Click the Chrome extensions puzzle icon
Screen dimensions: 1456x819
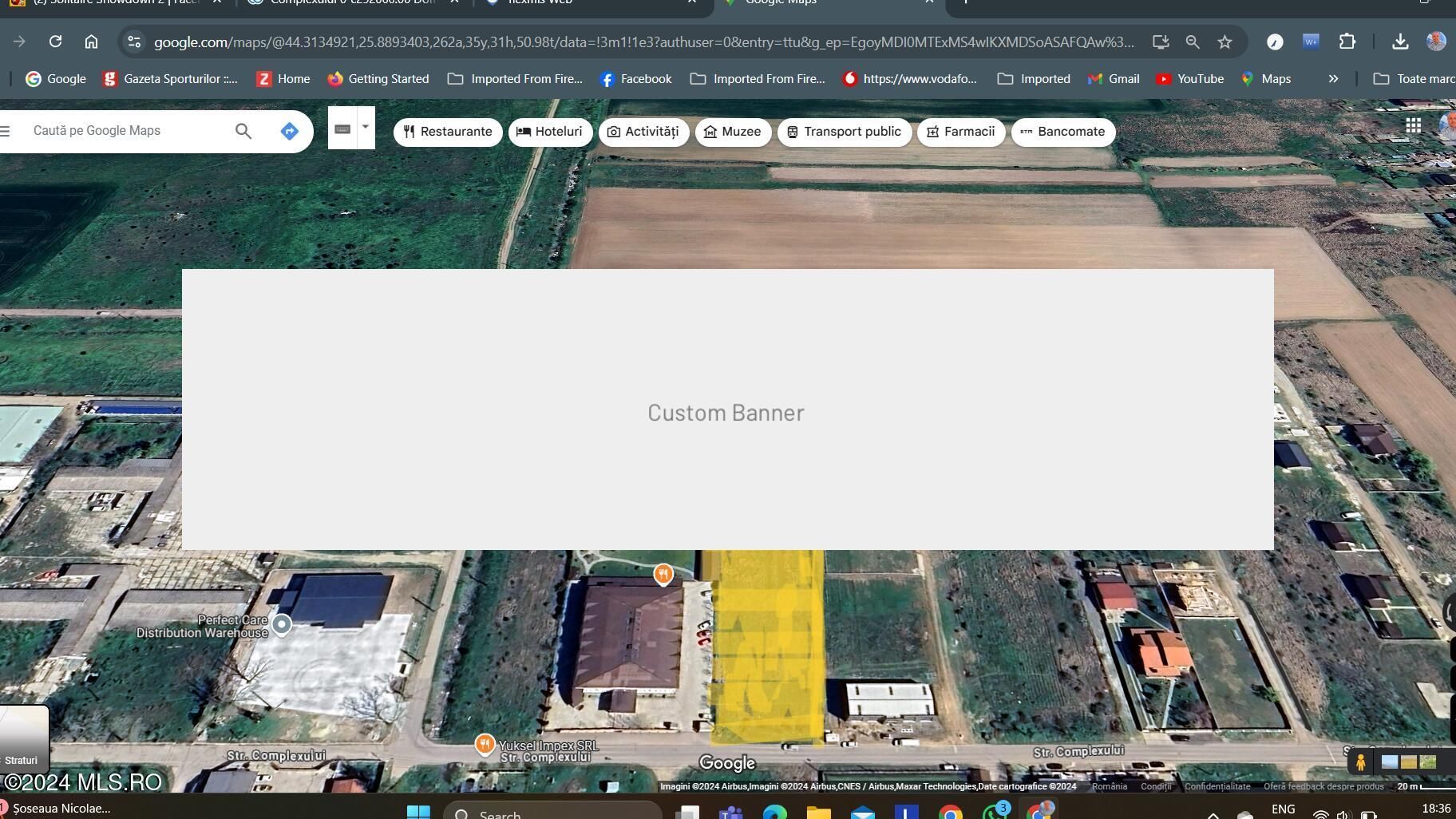(1349, 42)
